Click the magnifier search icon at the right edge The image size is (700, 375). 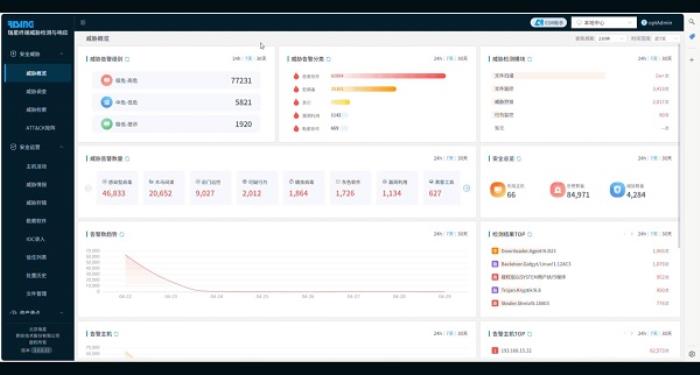692,22
